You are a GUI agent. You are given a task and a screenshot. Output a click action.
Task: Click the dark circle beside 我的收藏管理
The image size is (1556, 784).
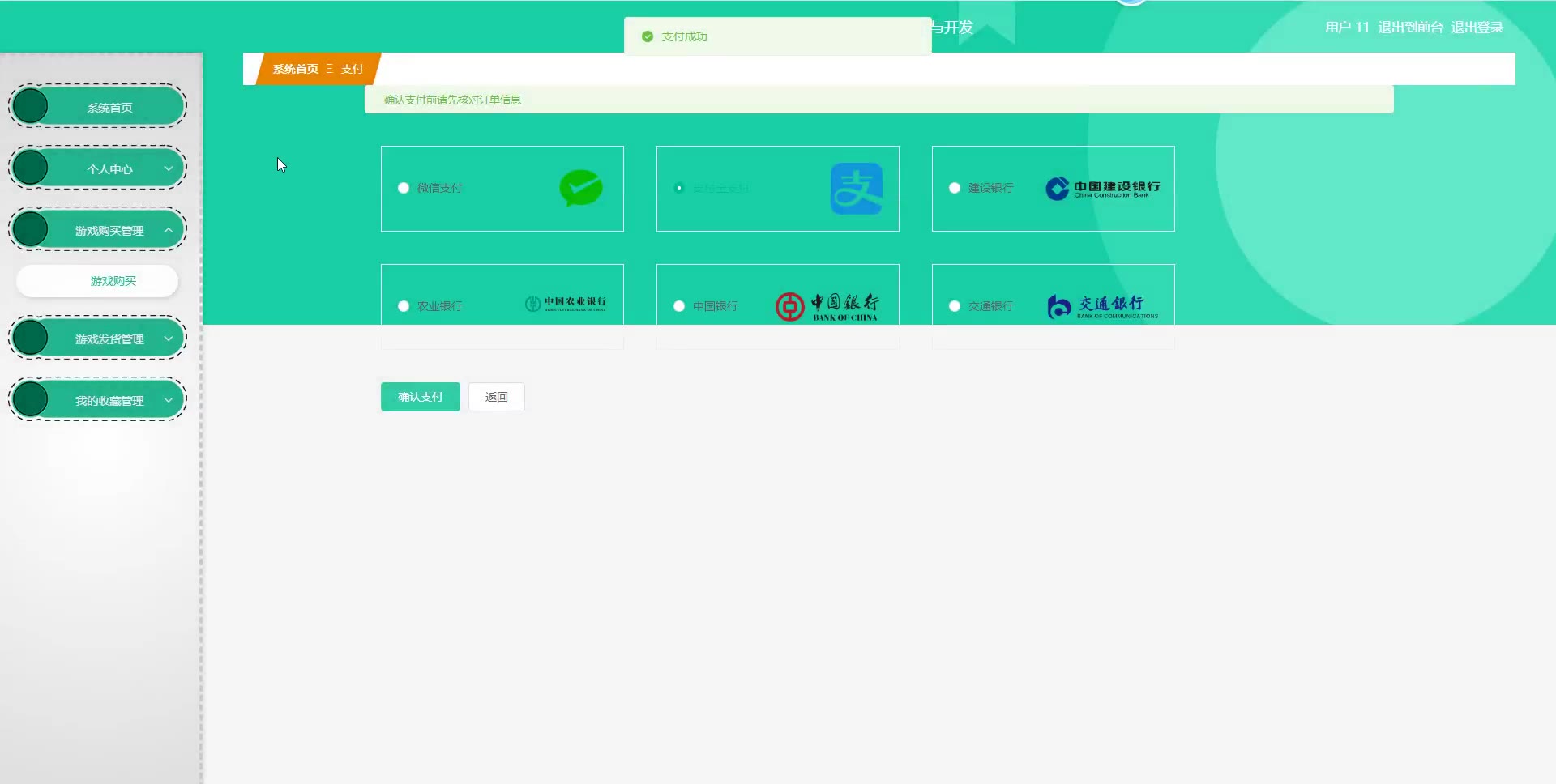click(31, 399)
